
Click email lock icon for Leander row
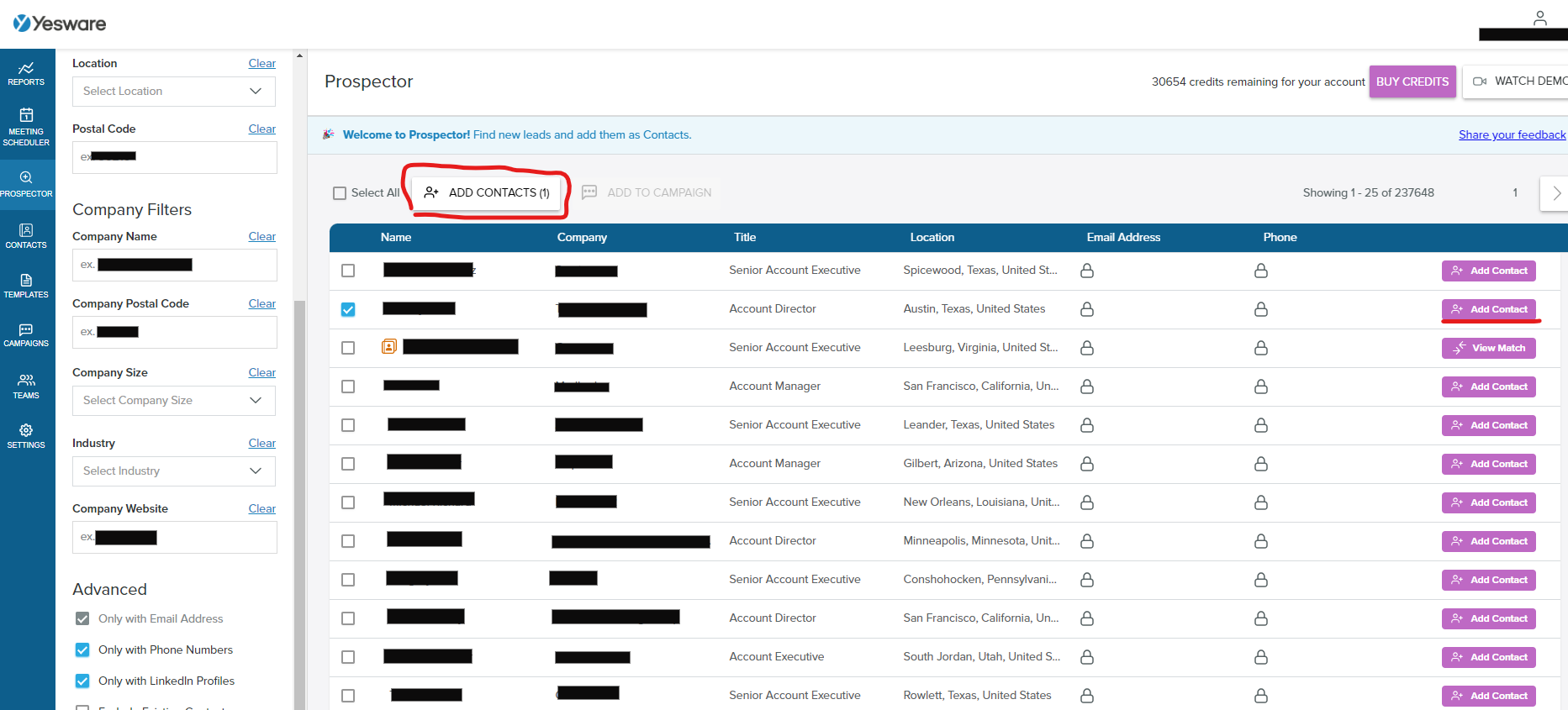tap(1086, 425)
